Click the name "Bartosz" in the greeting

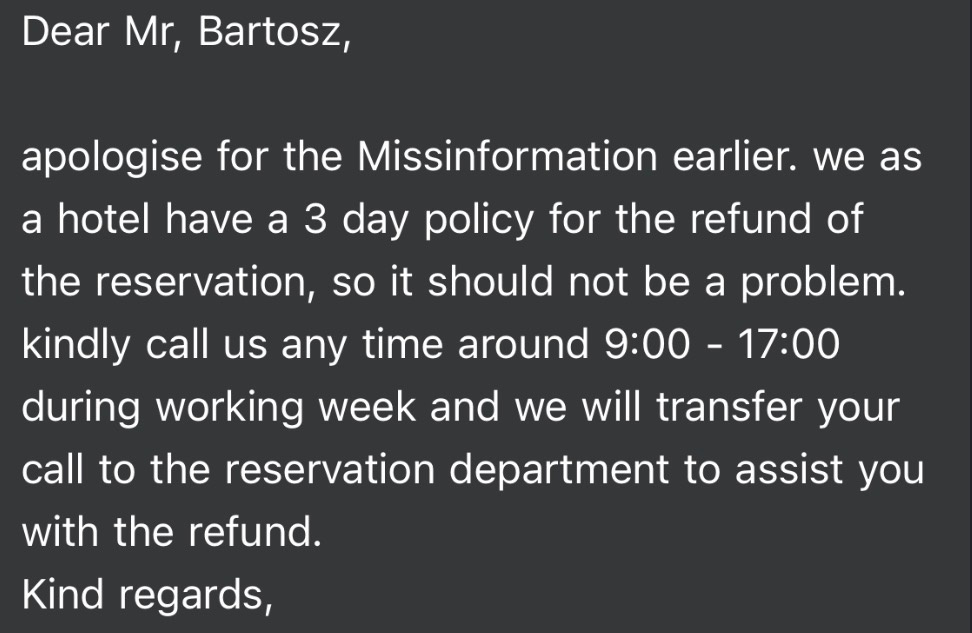click(272, 33)
